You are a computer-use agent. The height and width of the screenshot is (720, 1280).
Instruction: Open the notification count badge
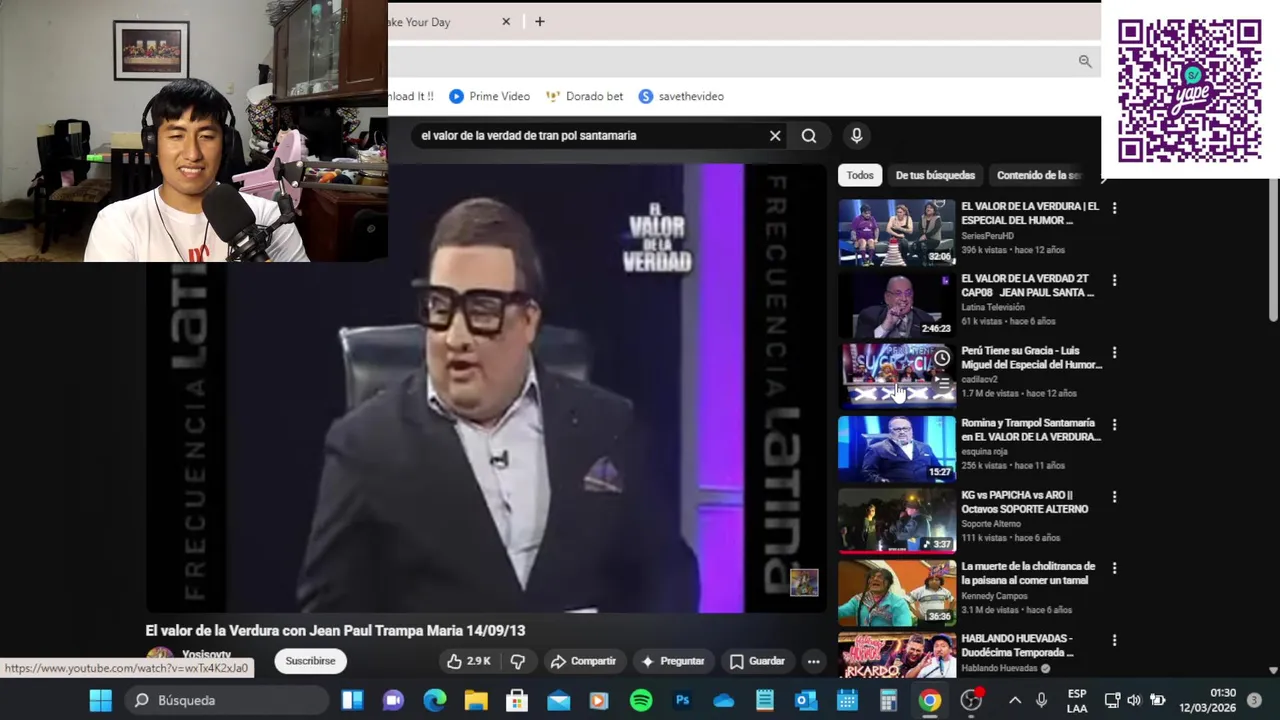click(1255, 701)
